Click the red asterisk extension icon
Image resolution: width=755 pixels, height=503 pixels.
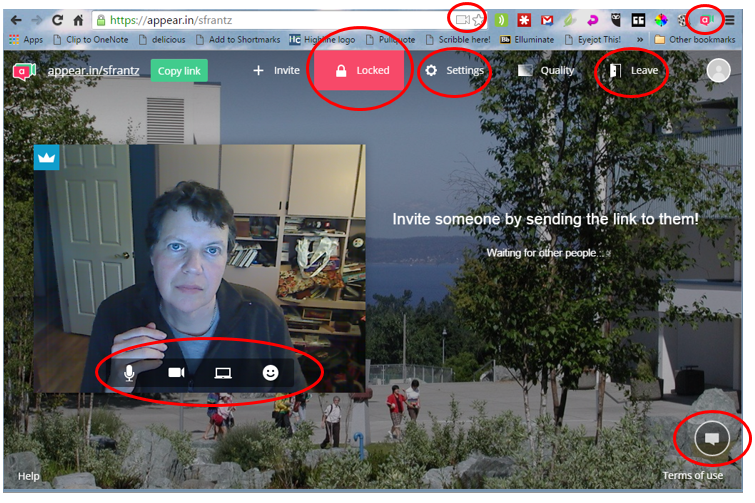524,20
